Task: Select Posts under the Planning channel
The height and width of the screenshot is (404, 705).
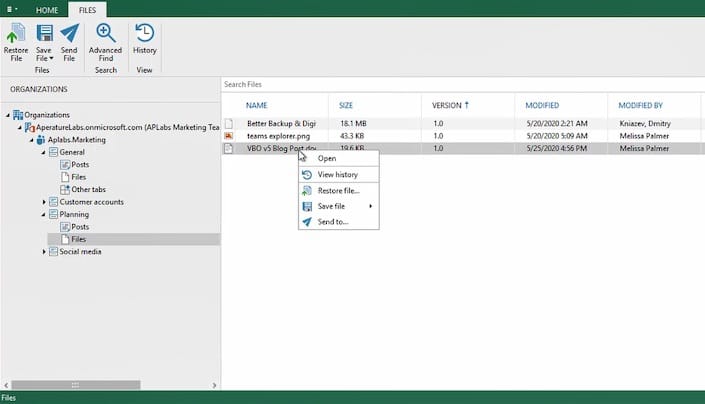Action: click(79, 227)
